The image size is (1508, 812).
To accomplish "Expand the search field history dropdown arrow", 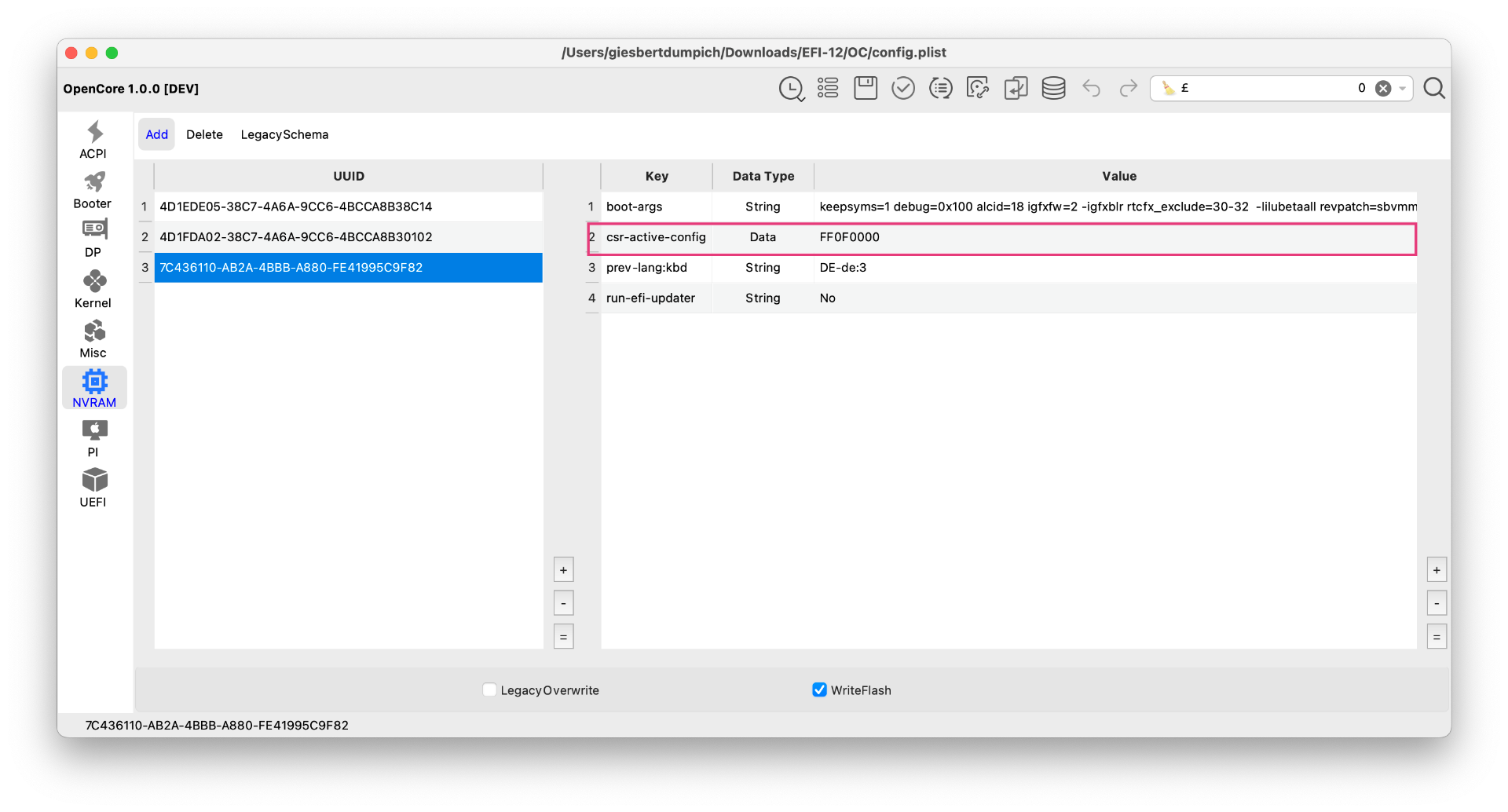I will (1403, 89).
